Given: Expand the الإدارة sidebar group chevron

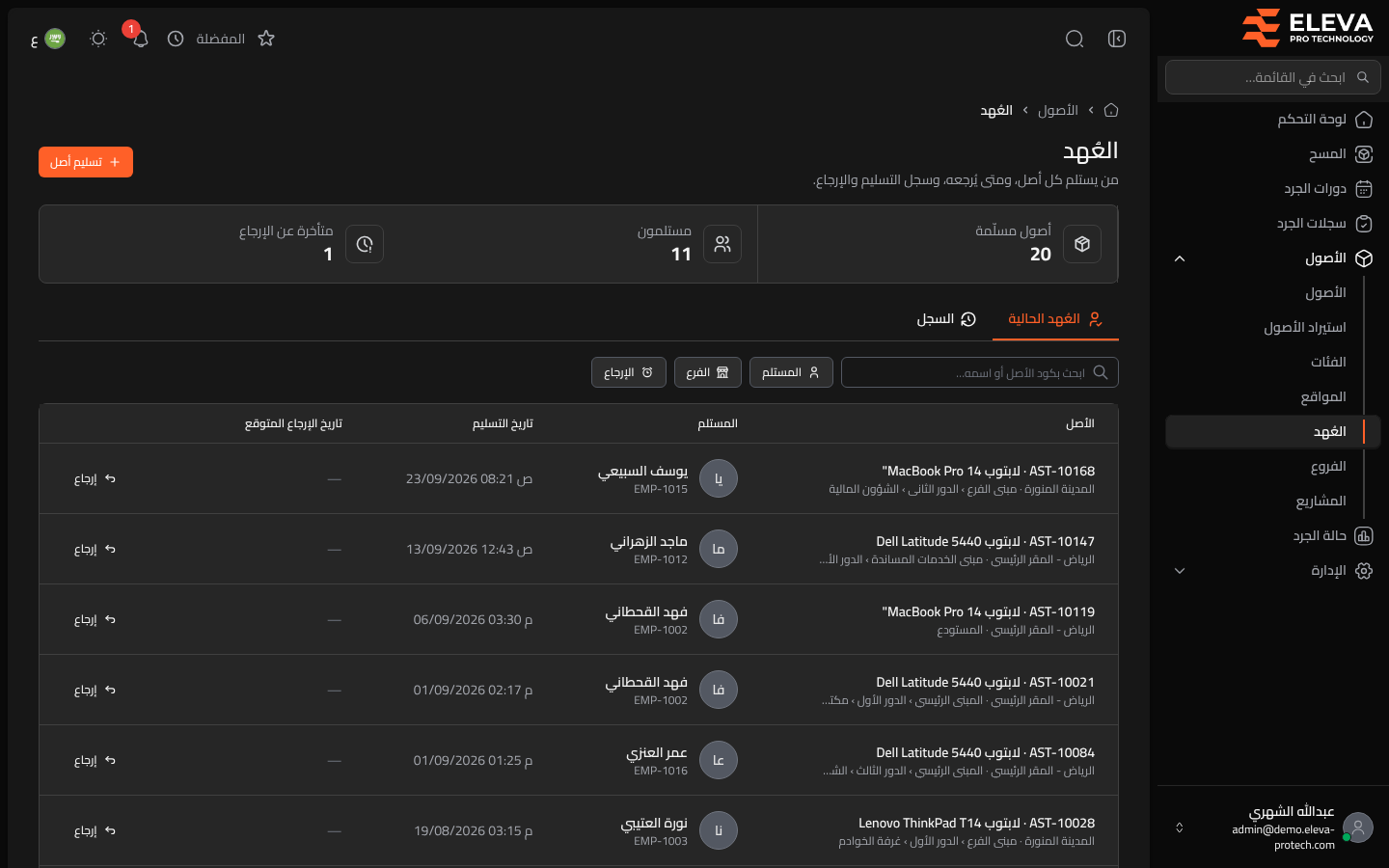Looking at the screenshot, I should (x=1180, y=571).
